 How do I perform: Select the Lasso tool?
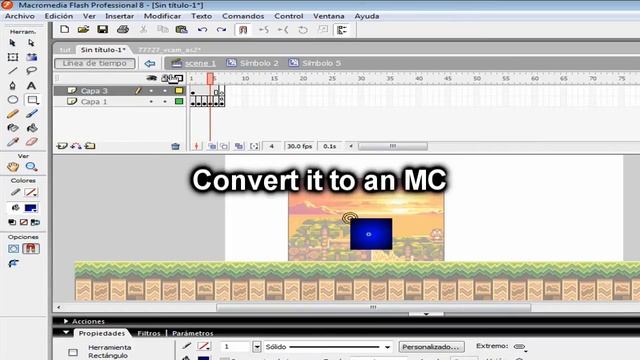[31, 71]
